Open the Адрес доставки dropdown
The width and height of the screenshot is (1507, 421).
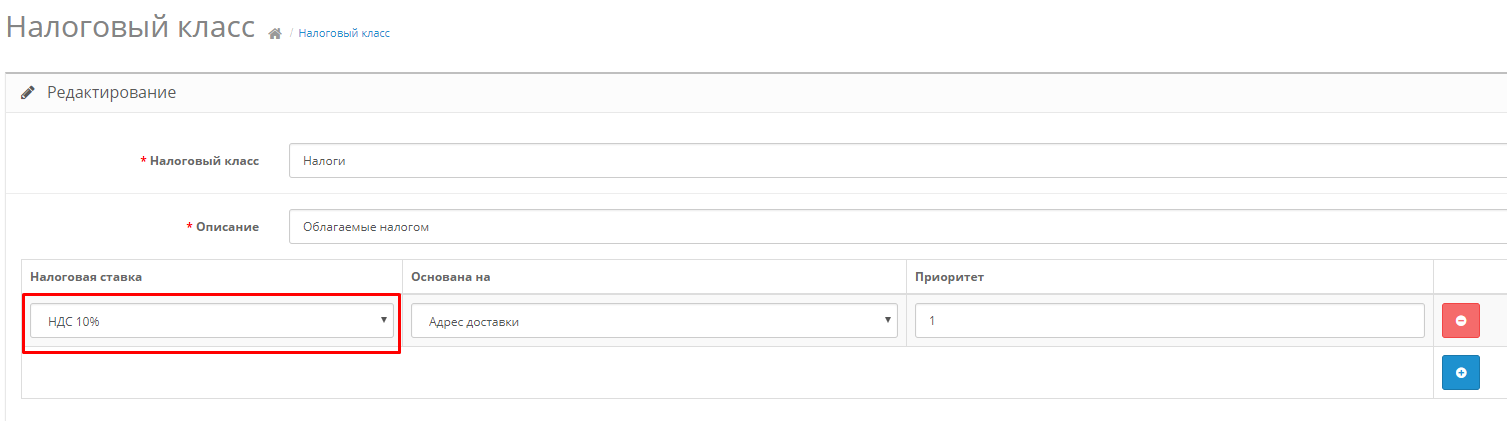pyautogui.click(x=654, y=321)
